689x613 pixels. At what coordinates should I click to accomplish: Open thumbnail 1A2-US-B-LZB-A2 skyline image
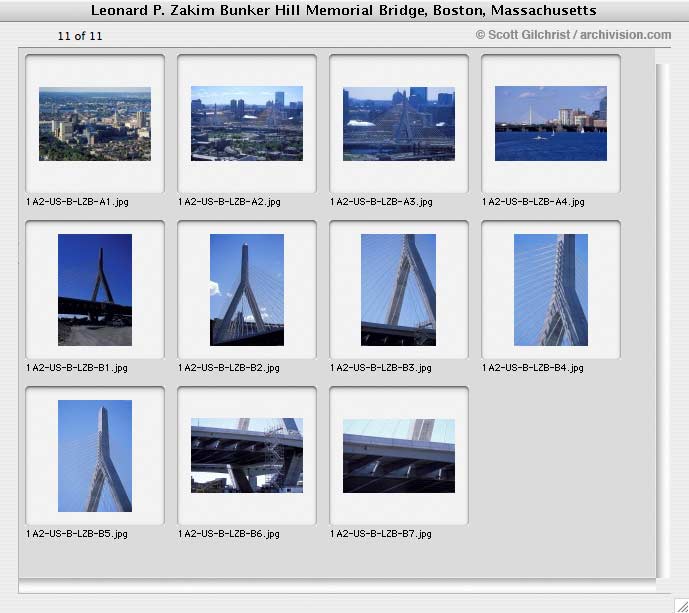[247, 123]
